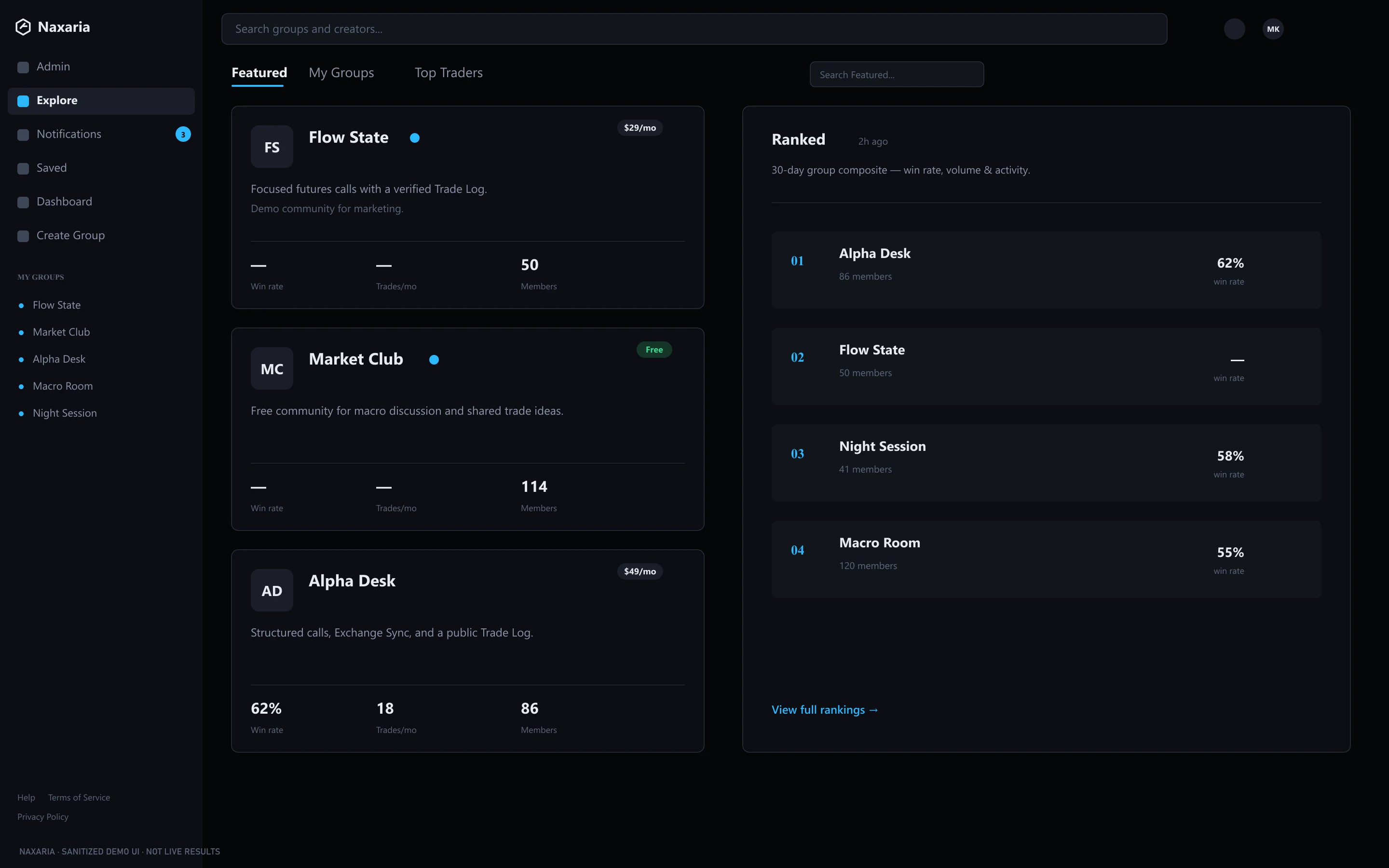Open the Market Club card title

(356, 359)
